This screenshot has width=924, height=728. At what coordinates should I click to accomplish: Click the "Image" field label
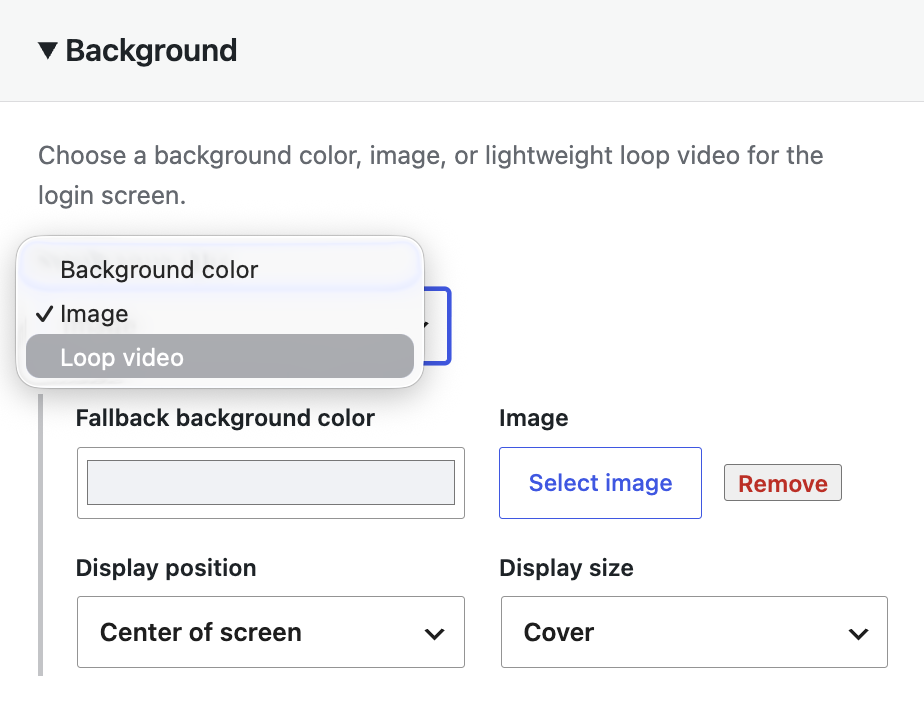[533, 418]
